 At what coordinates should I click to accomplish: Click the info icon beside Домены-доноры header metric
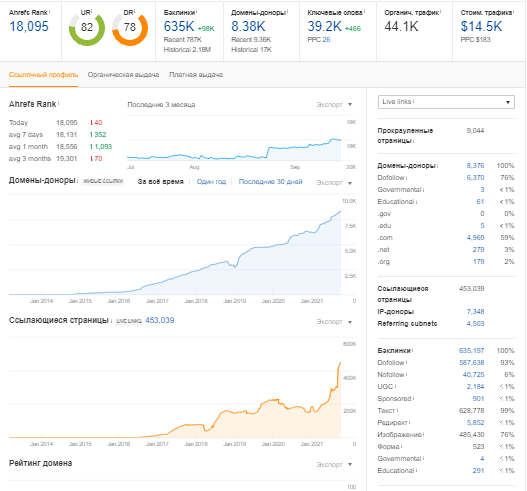point(287,11)
